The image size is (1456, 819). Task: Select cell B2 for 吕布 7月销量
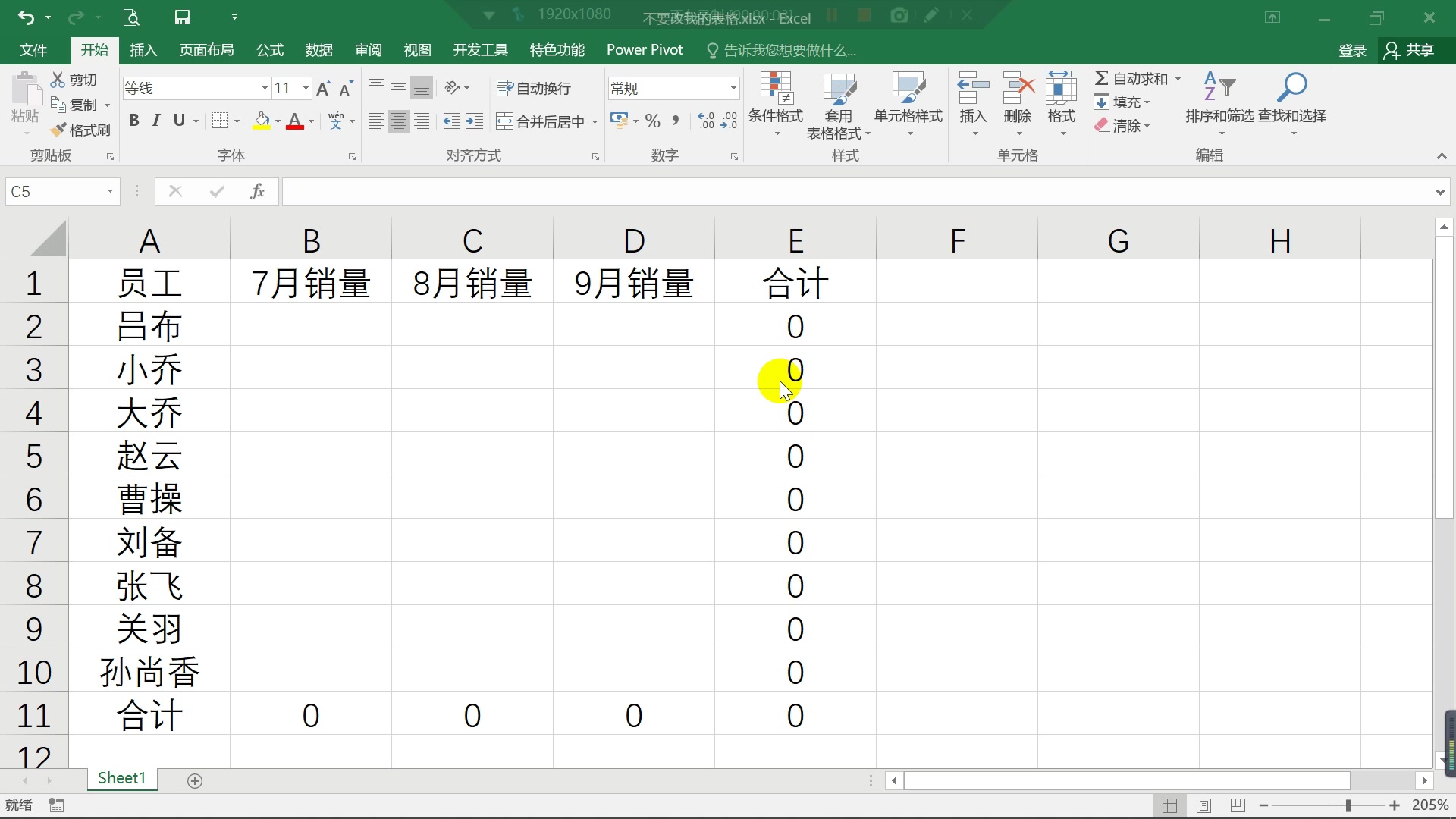click(311, 326)
